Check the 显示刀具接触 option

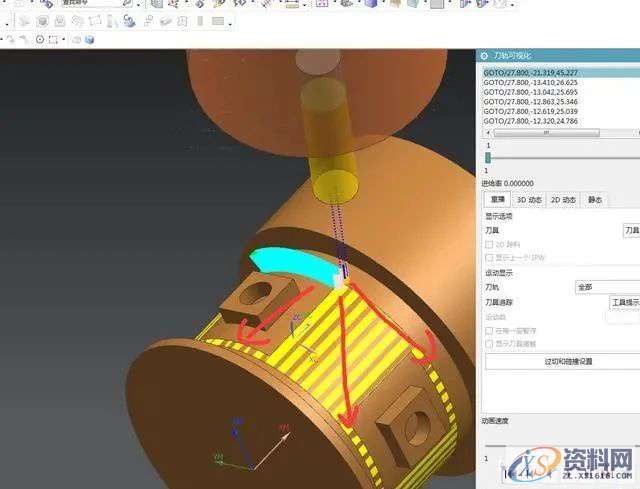click(488, 343)
